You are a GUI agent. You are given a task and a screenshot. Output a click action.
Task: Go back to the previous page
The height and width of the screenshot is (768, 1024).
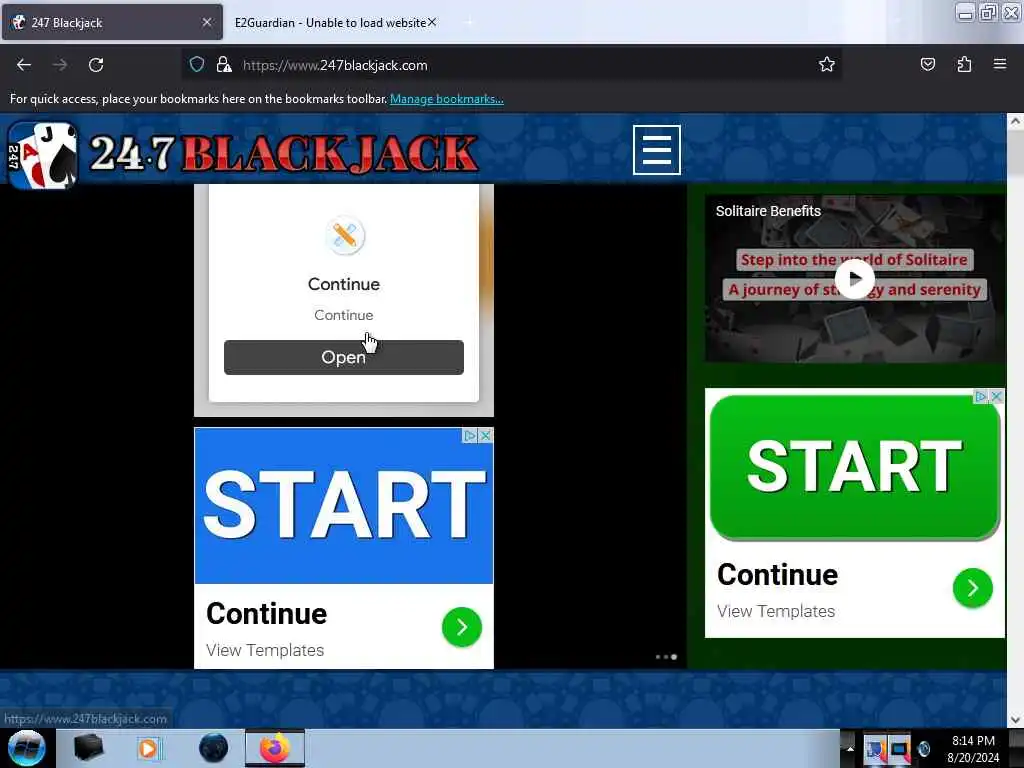pos(24,65)
